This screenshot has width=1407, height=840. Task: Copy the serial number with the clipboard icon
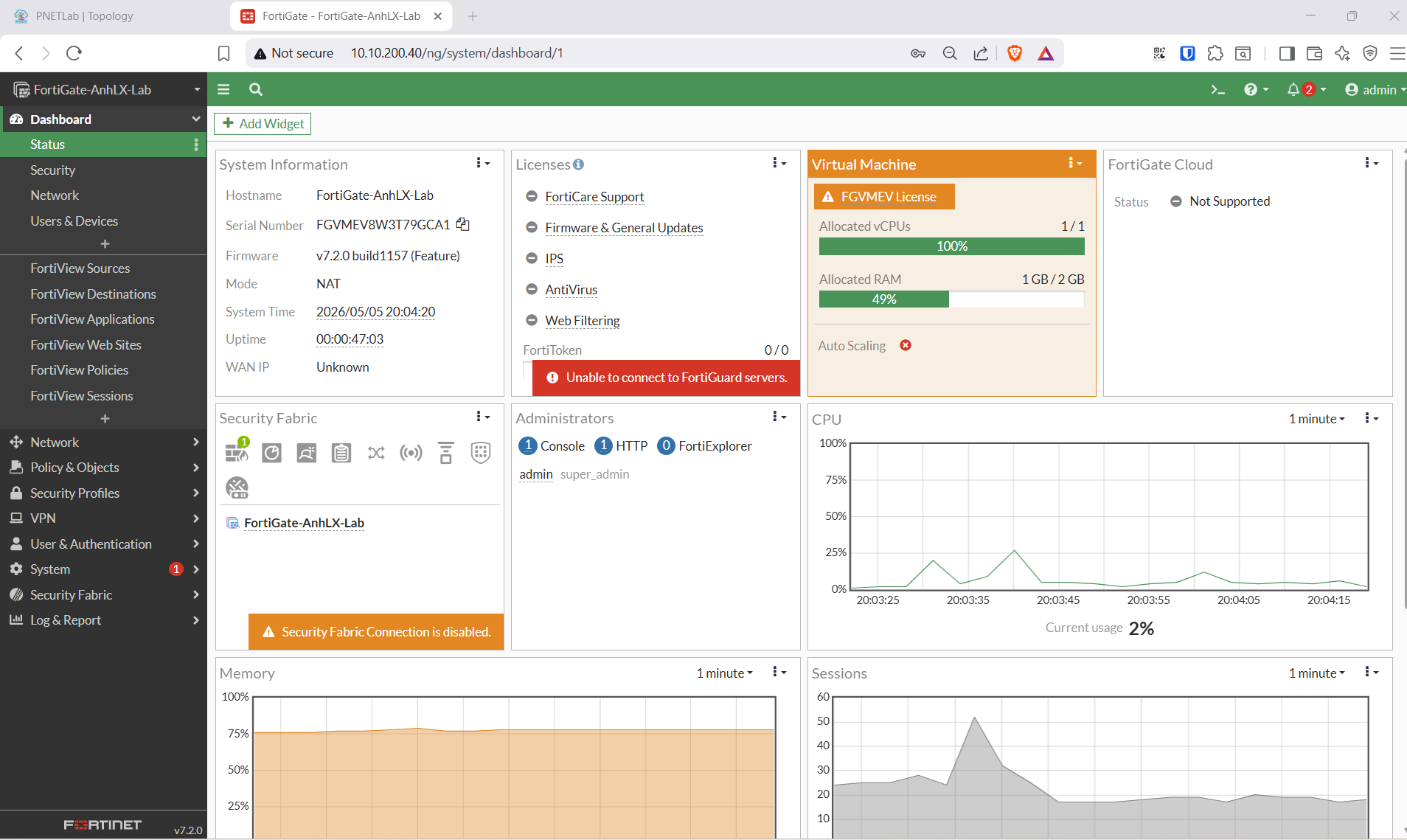coord(463,224)
